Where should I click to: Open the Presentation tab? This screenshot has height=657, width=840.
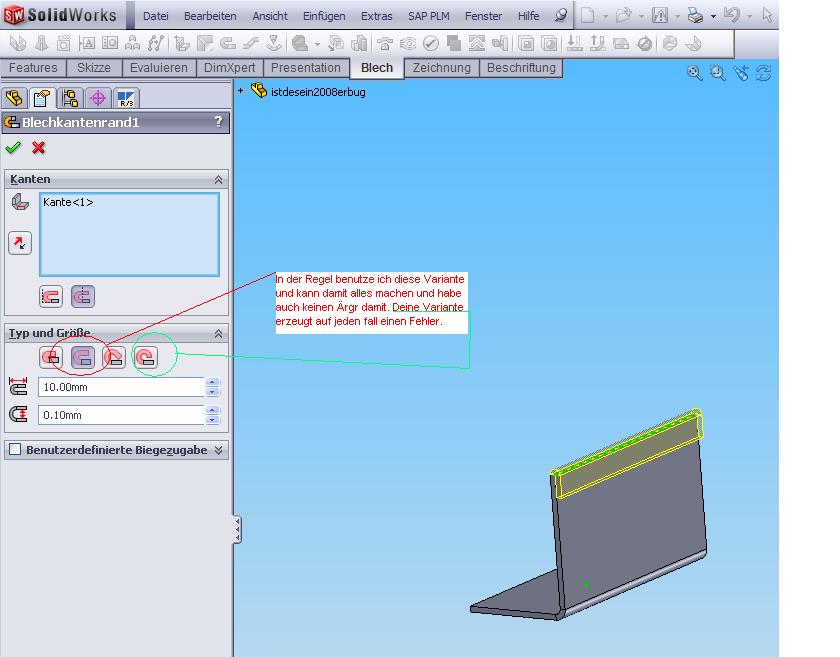pyautogui.click(x=305, y=68)
